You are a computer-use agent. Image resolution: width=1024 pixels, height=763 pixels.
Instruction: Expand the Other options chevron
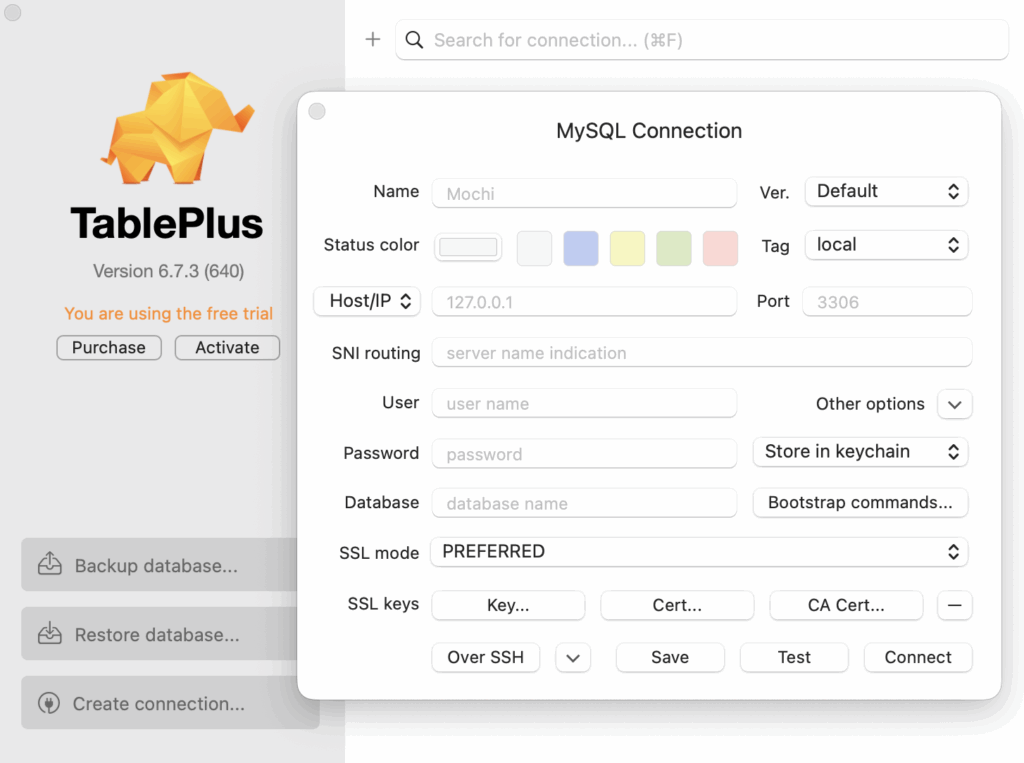[x=954, y=404]
